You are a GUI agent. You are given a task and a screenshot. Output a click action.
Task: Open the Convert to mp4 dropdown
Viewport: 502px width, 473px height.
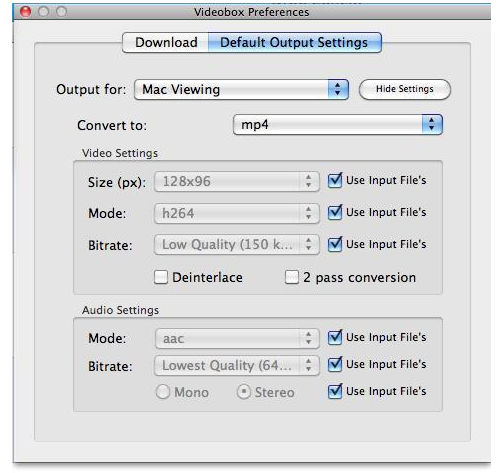(x=338, y=125)
